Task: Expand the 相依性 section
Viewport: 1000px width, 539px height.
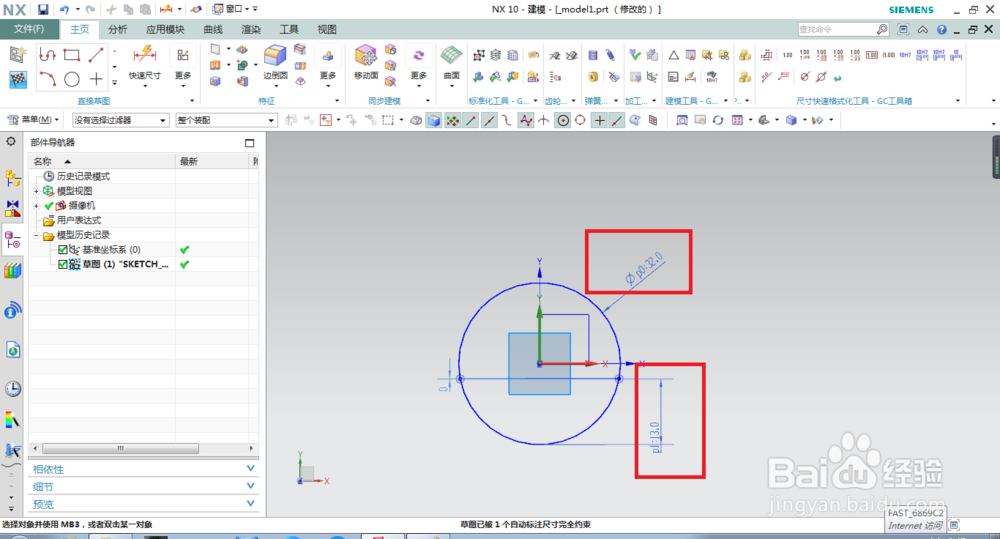Action: (x=143, y=469)
